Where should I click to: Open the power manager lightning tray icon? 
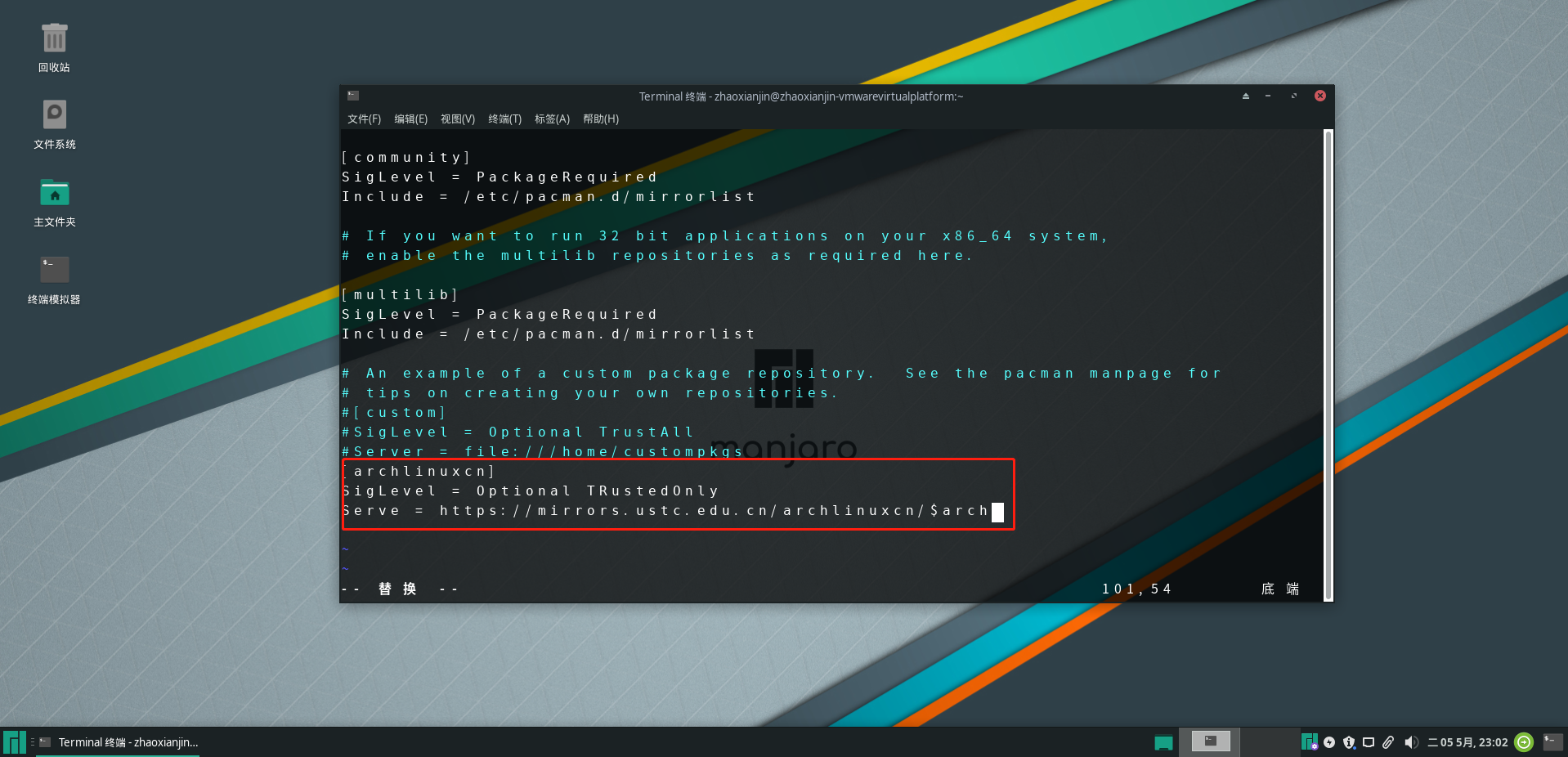[x=1329, y=742]
